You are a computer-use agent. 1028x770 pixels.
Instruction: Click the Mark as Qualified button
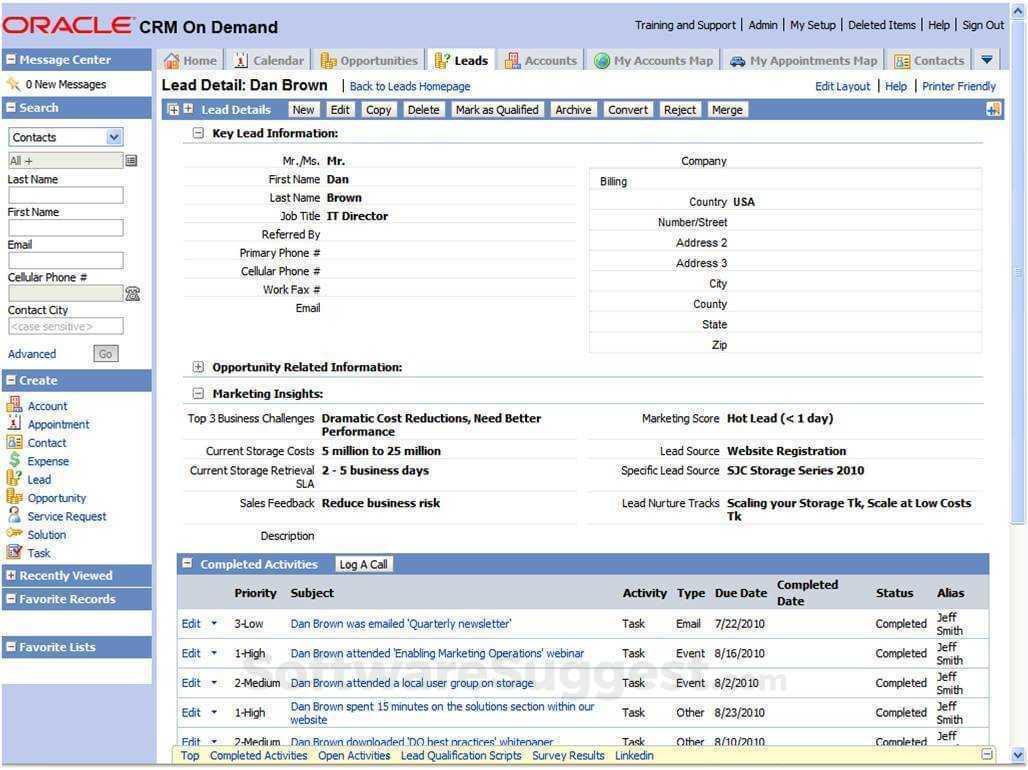pyautogui.click(x=495, y=109)
